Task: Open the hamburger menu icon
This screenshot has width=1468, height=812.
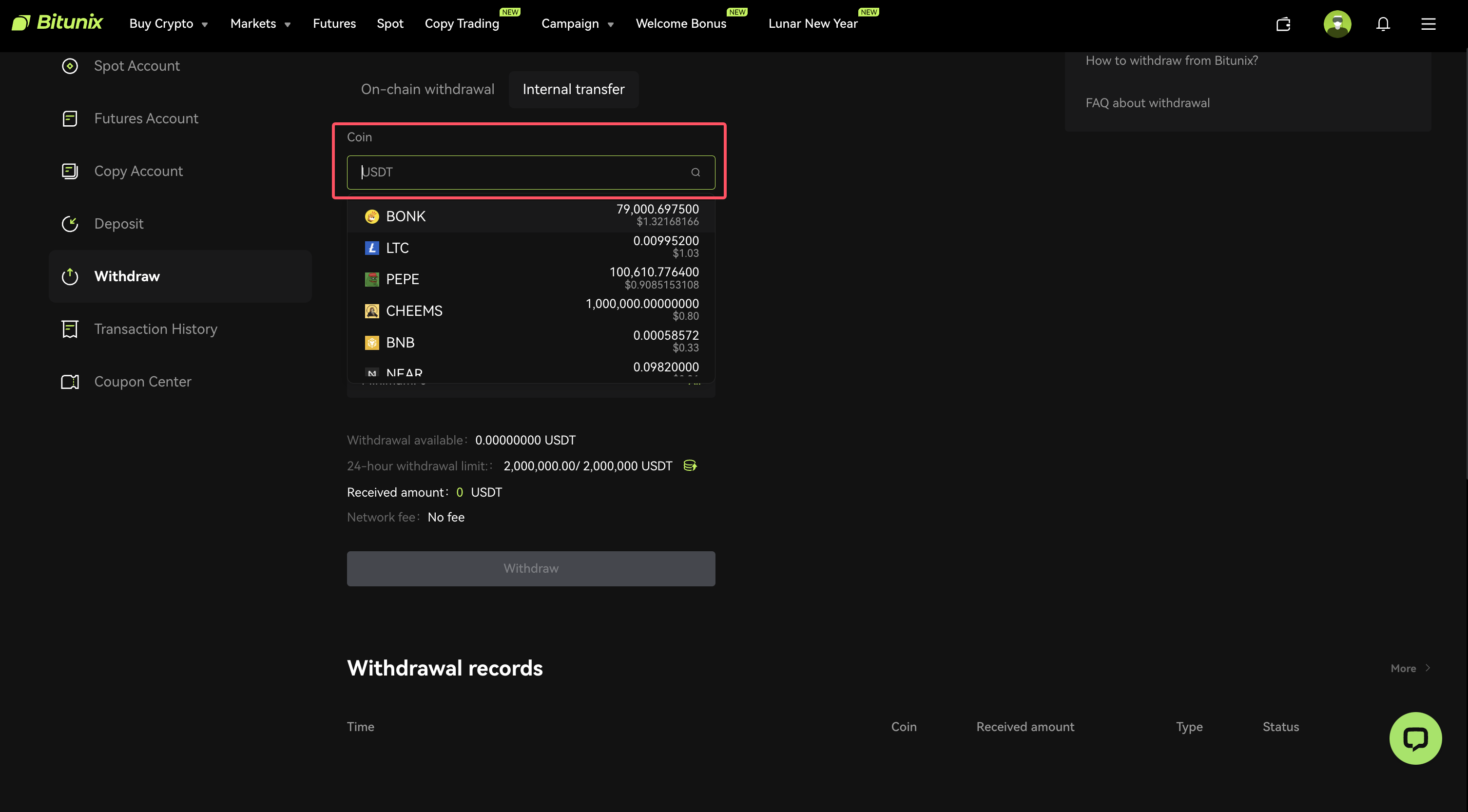Action: coord(1428,24)
